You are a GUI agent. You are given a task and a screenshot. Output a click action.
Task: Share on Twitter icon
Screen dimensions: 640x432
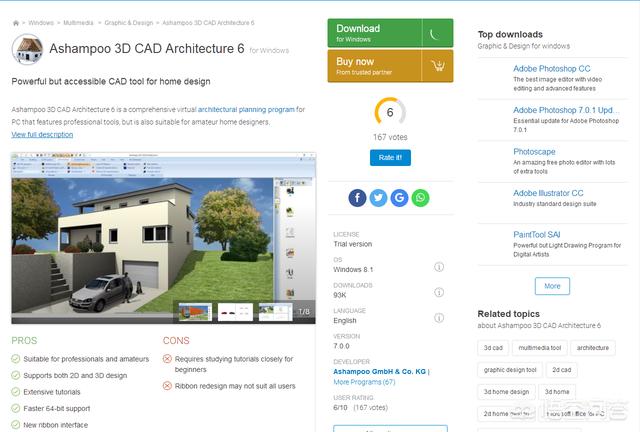[378, 198]
